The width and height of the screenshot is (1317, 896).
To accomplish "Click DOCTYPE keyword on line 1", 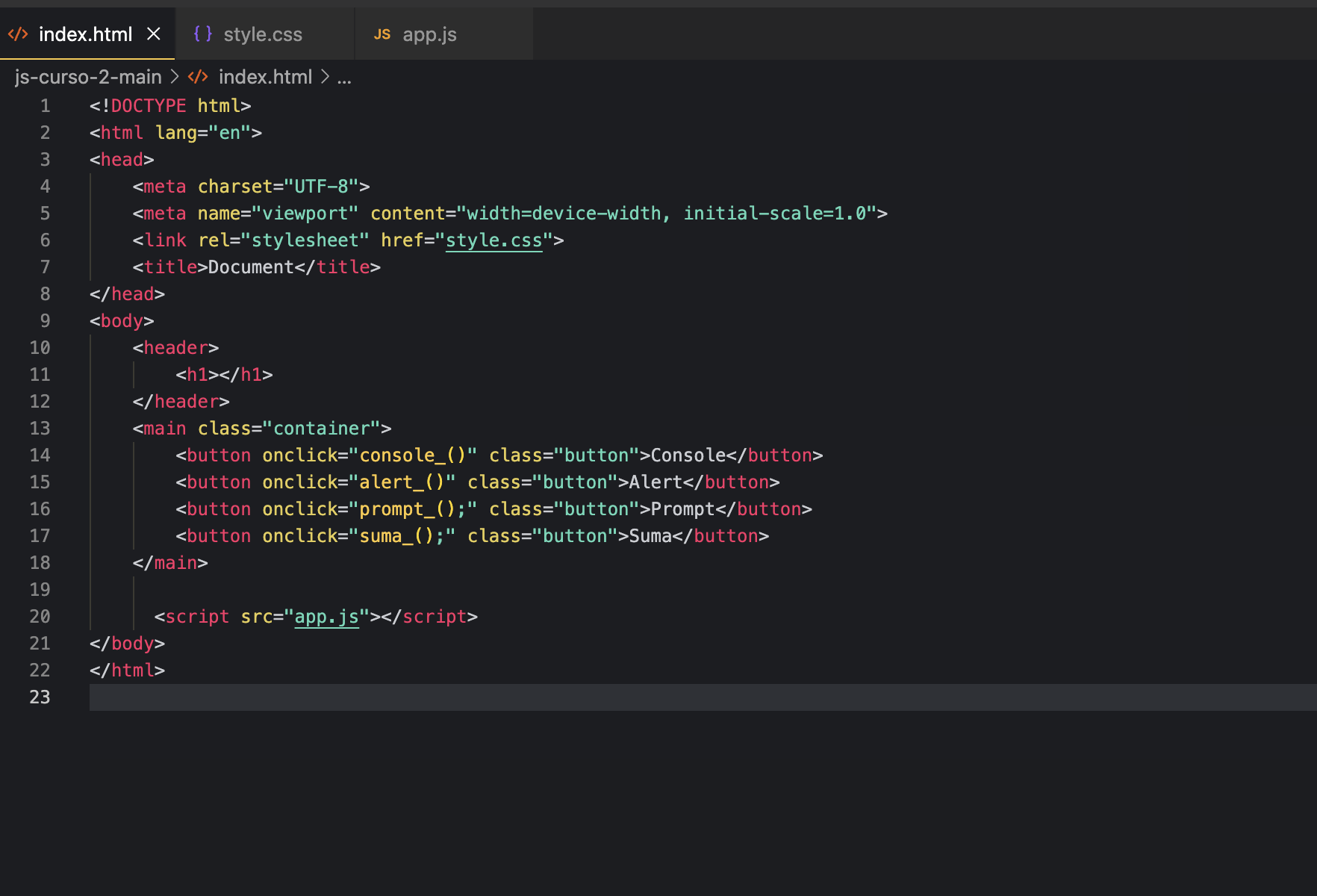I will 149,106.
